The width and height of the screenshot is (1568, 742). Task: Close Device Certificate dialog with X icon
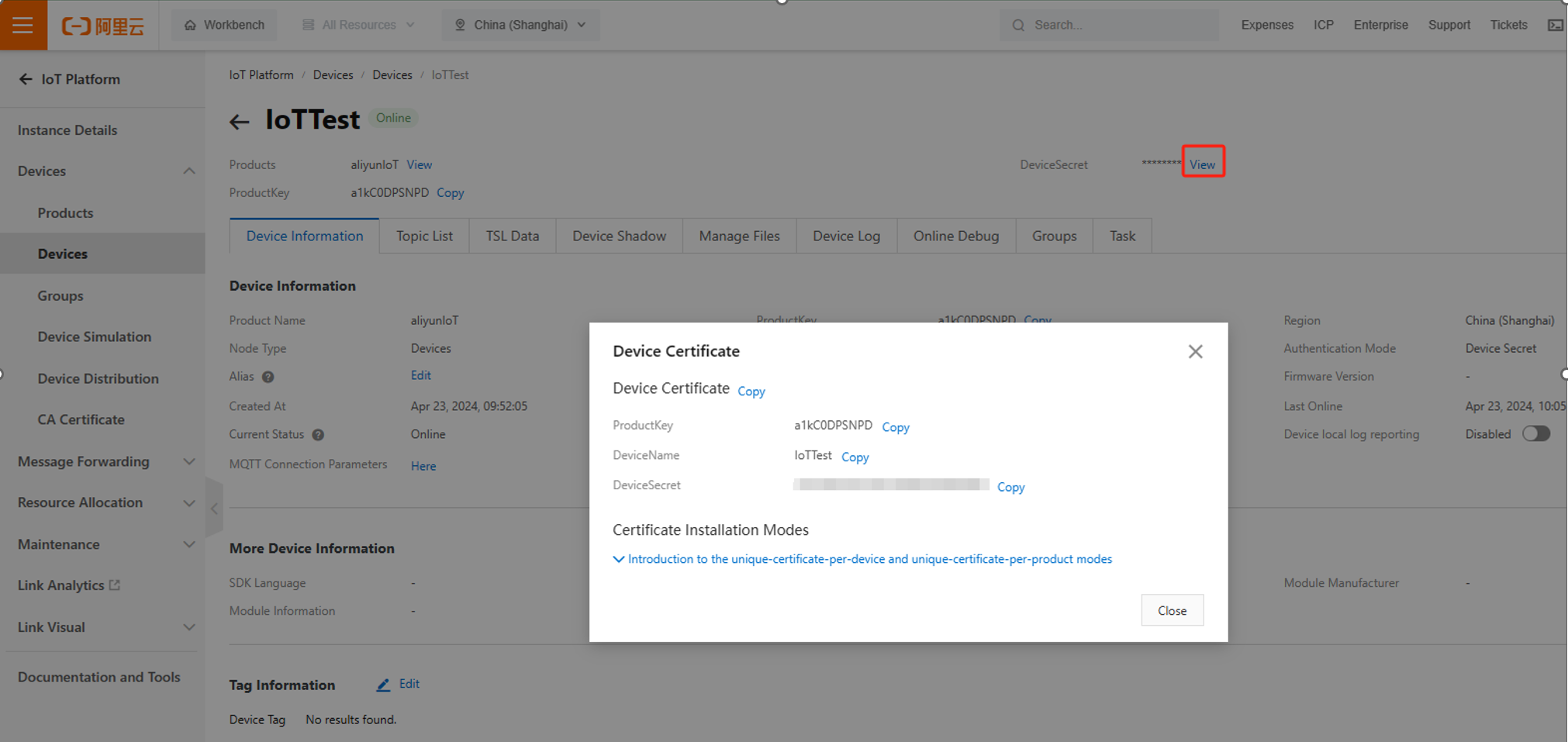pyautogui.click(x=1195, y=352)
